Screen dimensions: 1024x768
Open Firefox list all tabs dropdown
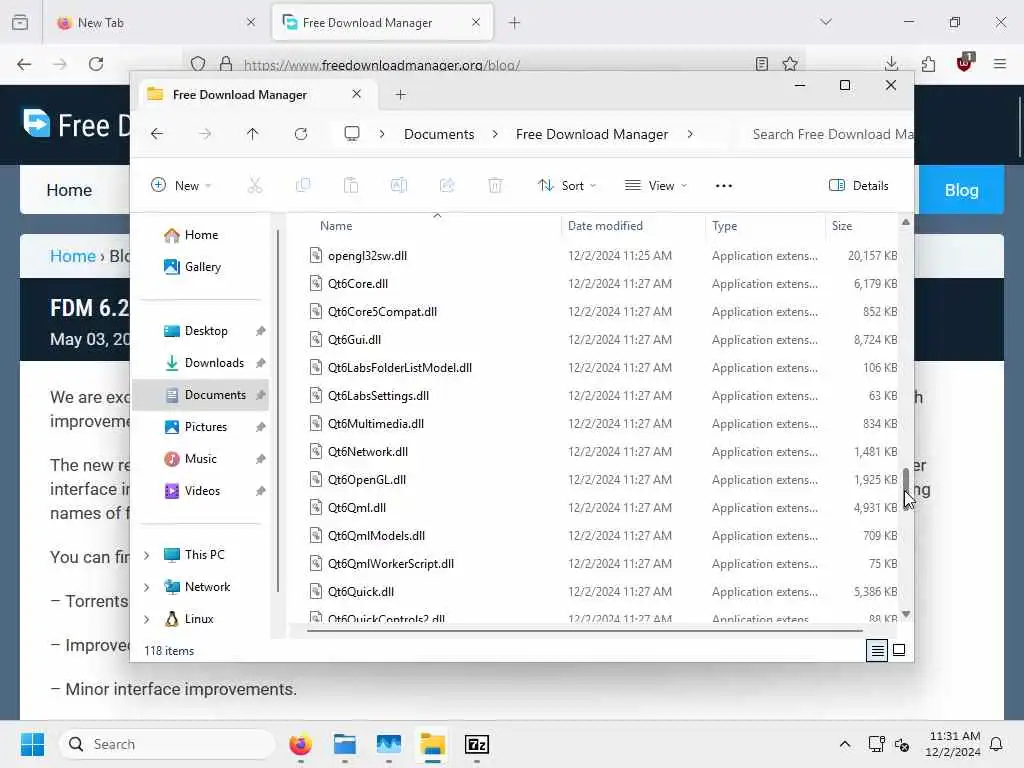click(826, 22)
